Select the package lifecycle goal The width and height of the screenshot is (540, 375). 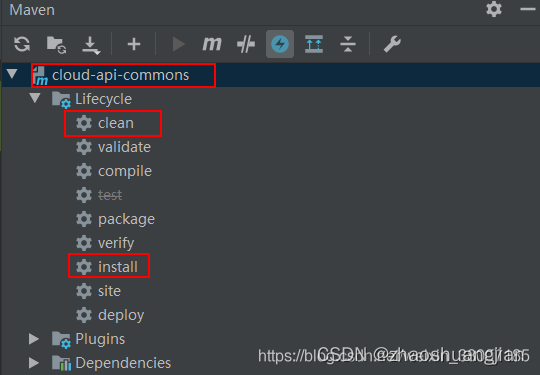pos(126,219)
